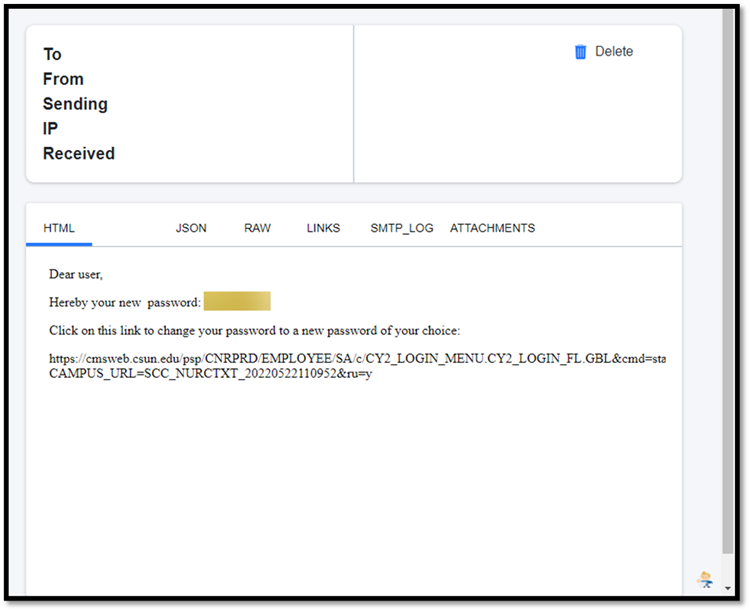This screenshot has height=611, width=750.
Task: Click the 'Hereby your new password' text
Action: [x=124, y=302]
